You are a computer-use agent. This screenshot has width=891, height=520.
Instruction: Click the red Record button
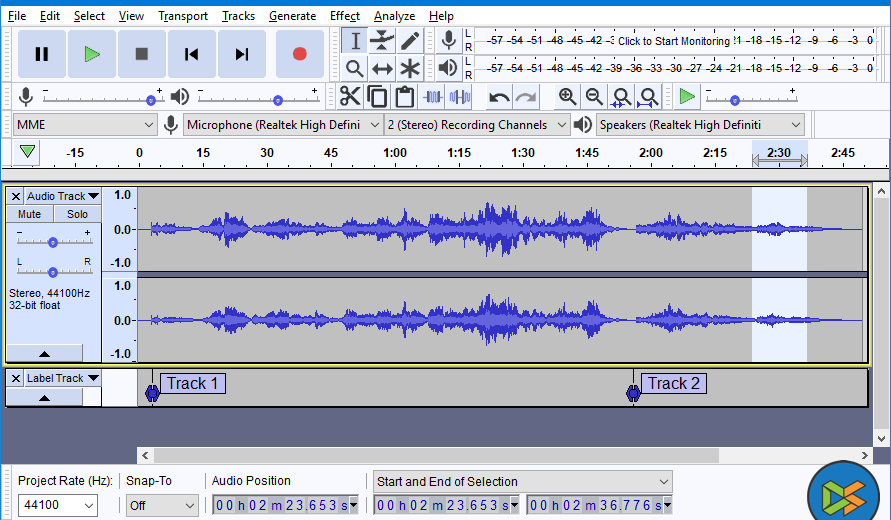click(x=299, y=54)
